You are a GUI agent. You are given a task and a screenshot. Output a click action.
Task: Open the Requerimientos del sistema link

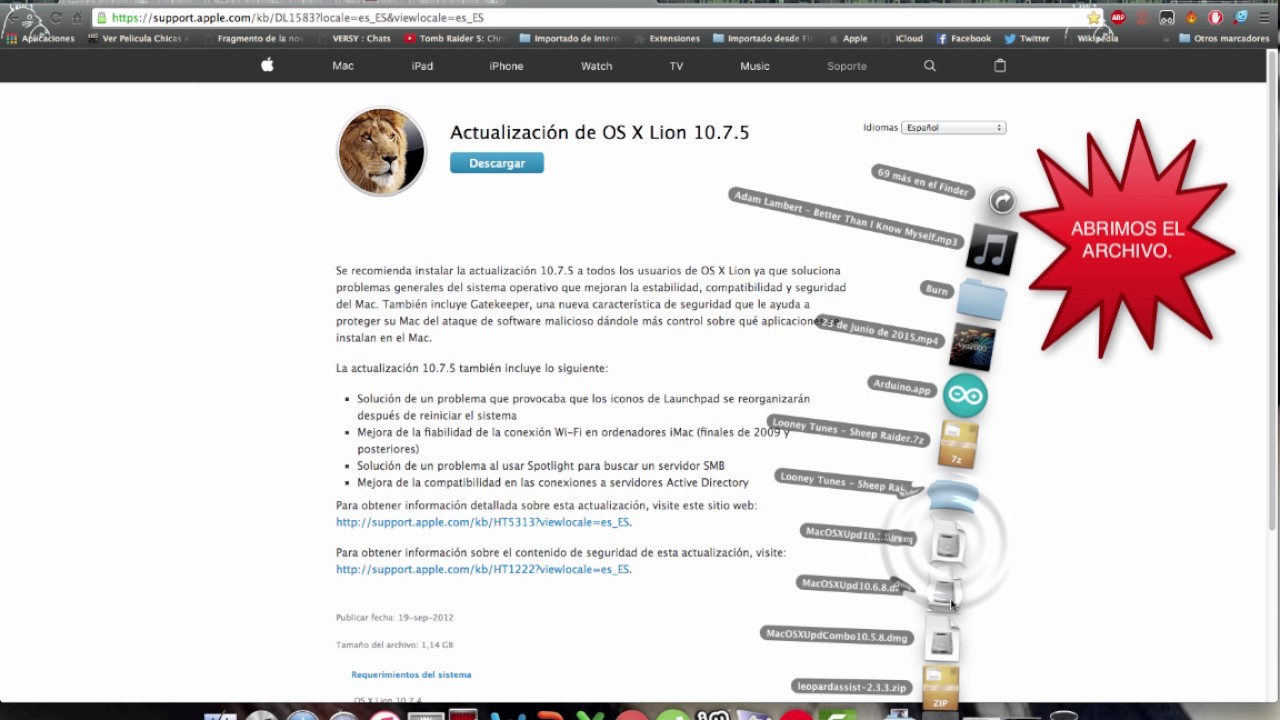tap(411, 674)
